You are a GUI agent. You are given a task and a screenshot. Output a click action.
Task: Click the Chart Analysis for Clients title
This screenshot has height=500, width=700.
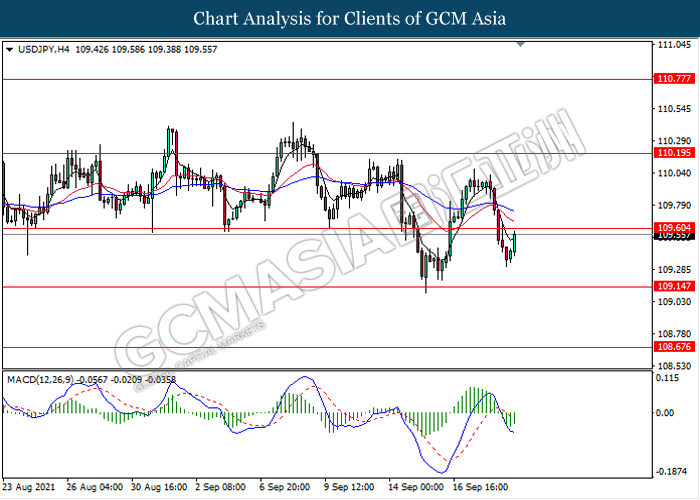tap(350, 19)
